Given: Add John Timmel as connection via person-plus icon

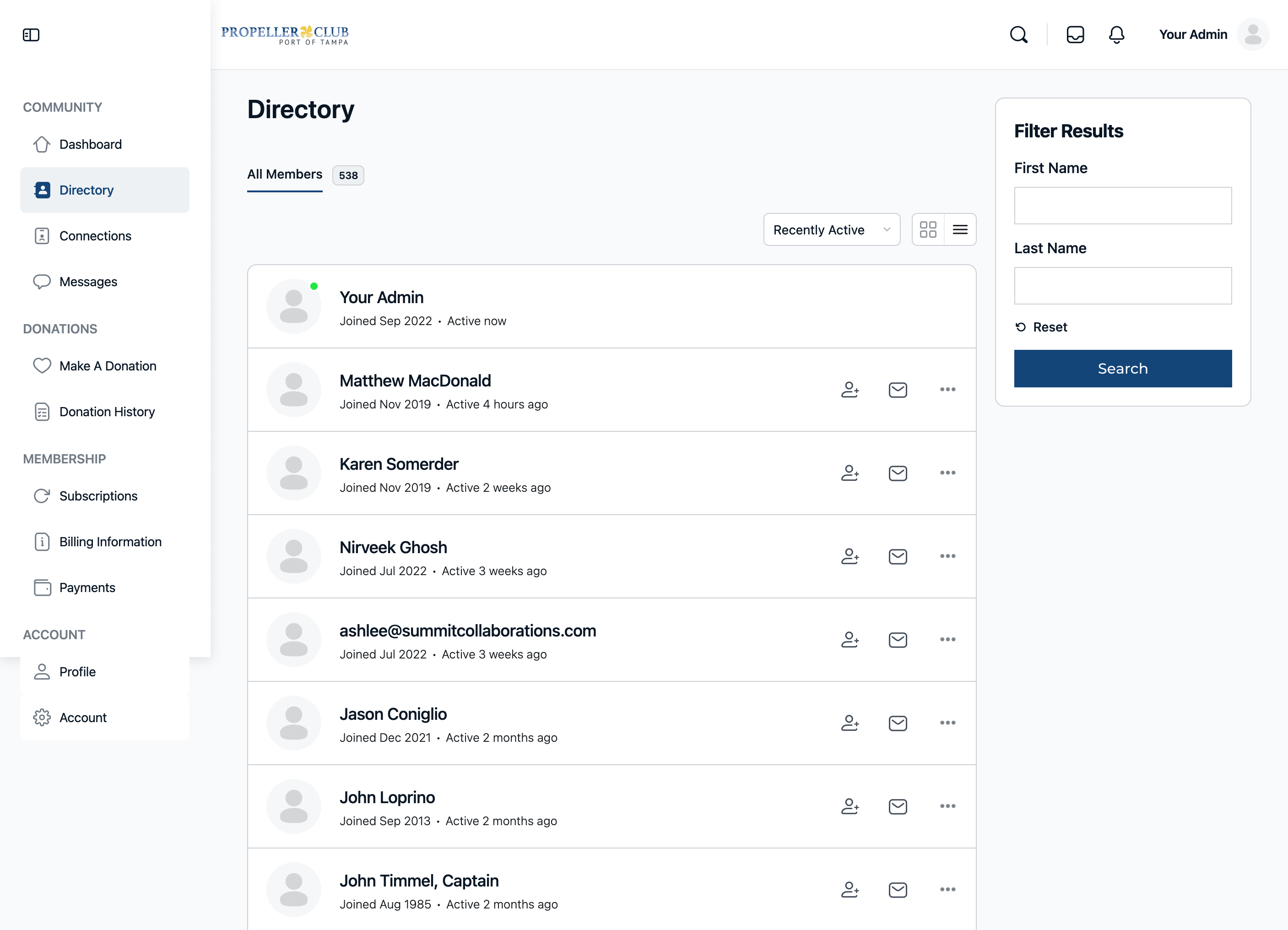Looking at the screenshot, I should tap(850, 890).
